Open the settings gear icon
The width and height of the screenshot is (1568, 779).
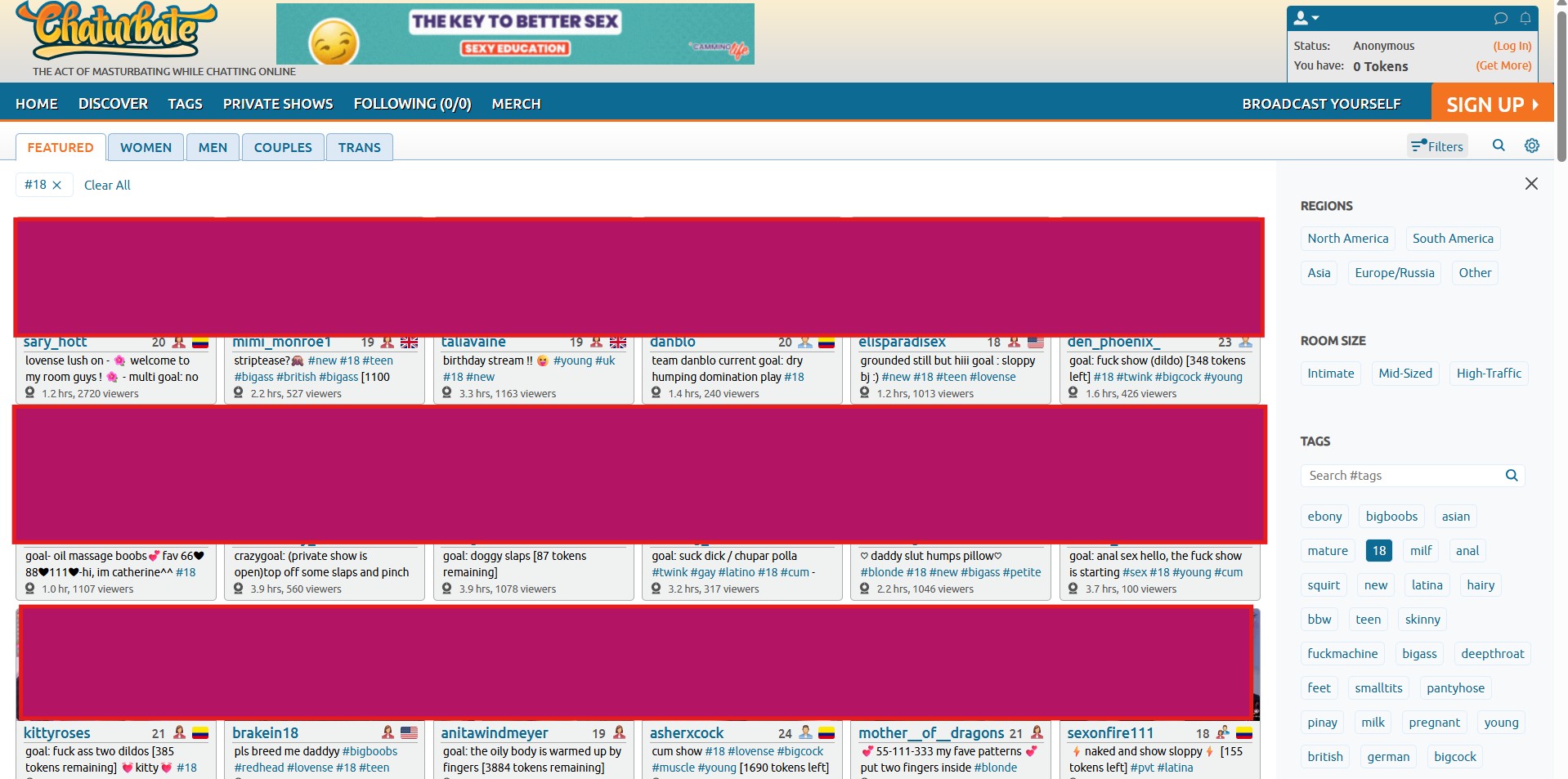tap(1532, 146)
